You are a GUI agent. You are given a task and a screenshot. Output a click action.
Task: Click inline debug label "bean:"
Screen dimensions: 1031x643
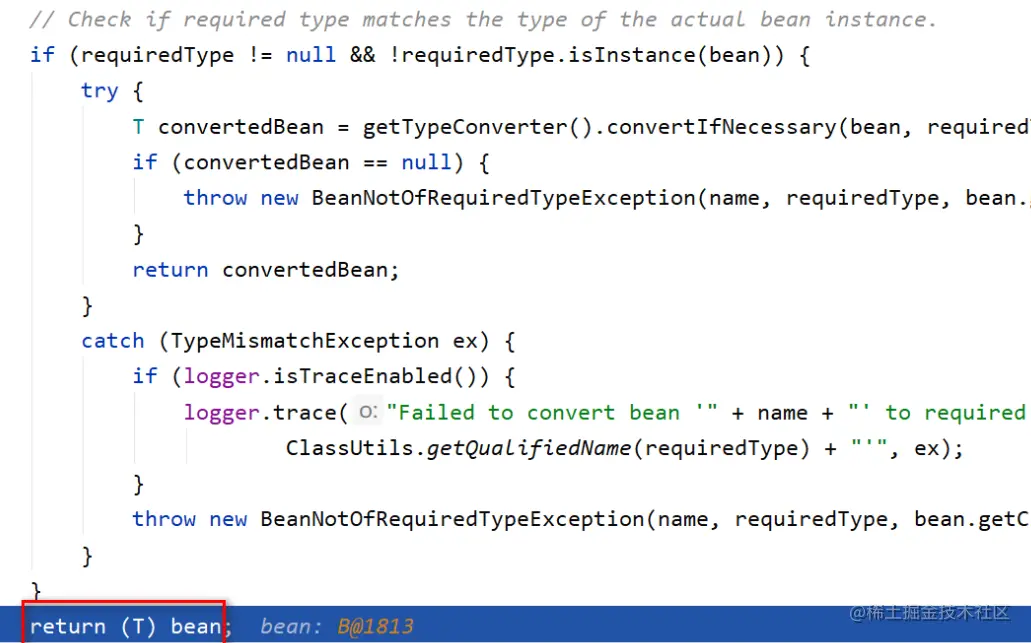pyautogui.click(x=291, y=626)
